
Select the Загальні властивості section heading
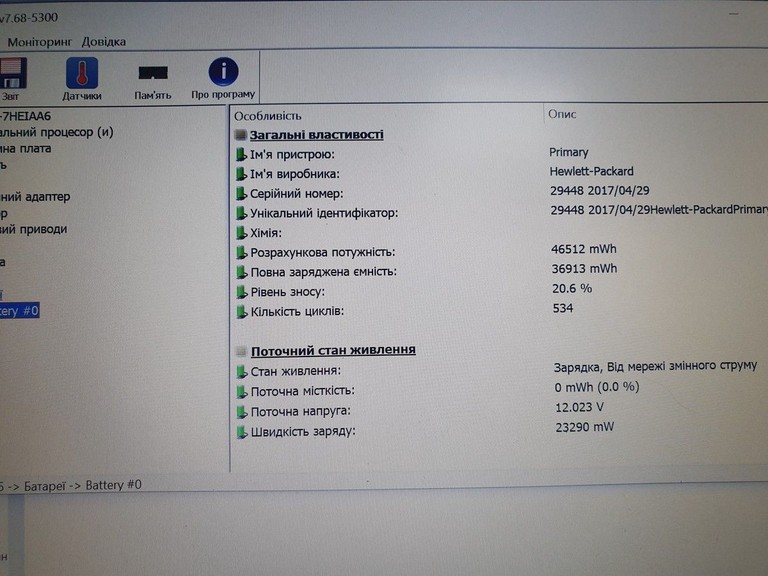[x=316, y=135]
